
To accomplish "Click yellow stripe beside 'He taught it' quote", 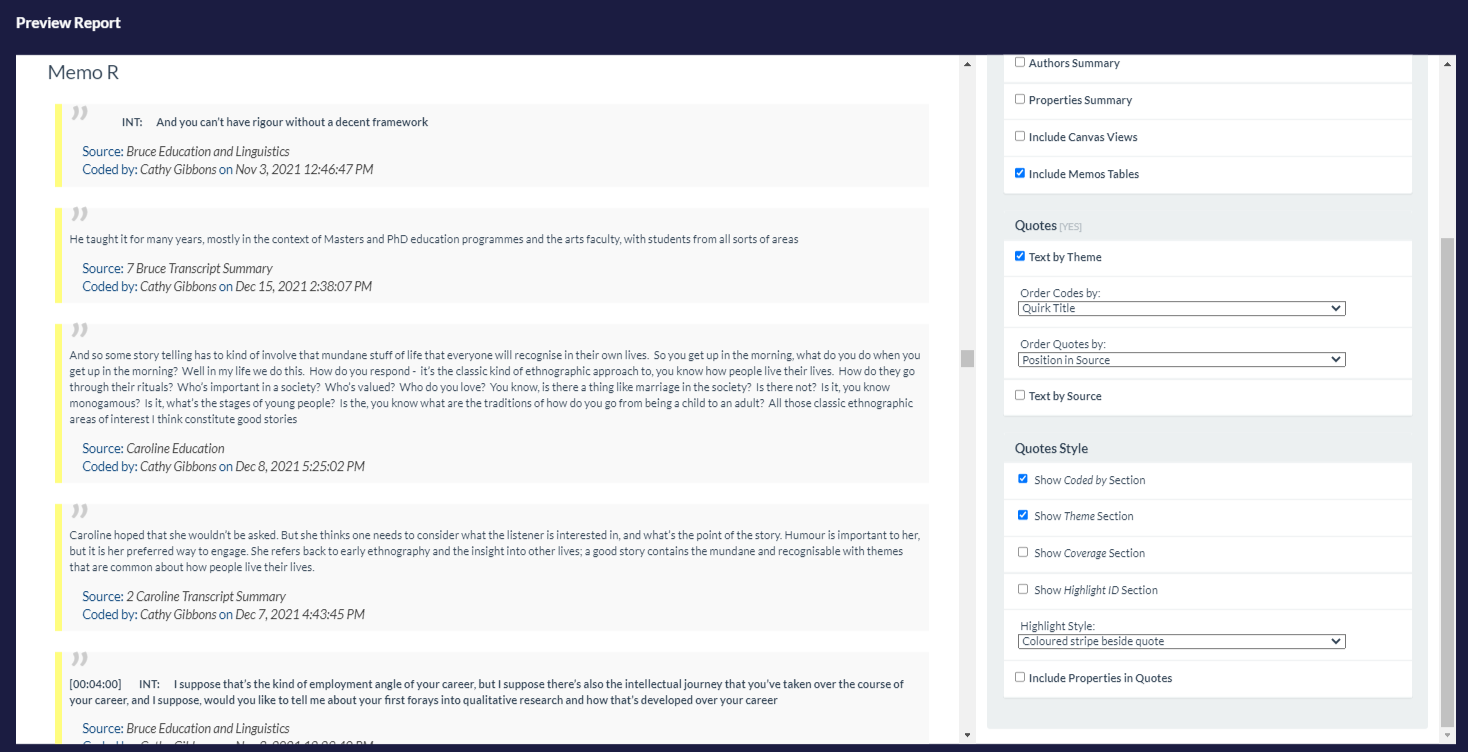I will [58, 255].
